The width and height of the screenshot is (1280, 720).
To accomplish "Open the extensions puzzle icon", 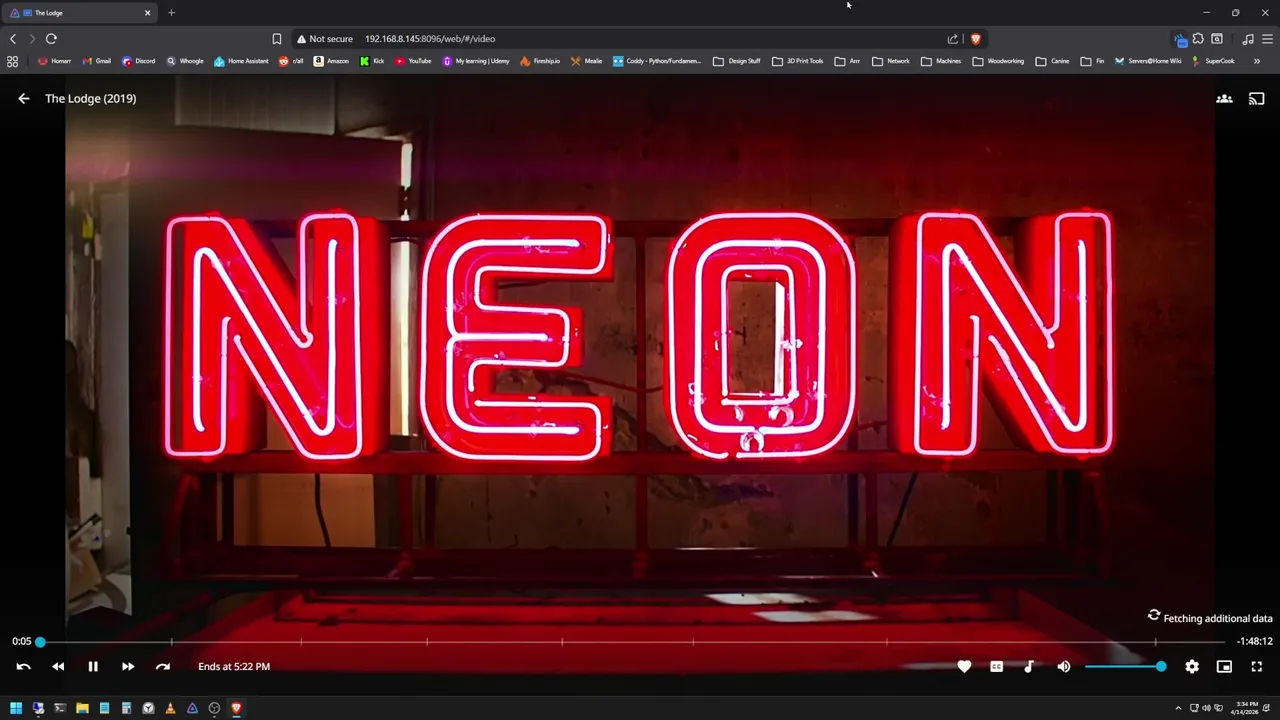I will pyautogui.click(x=1198, y=39).
